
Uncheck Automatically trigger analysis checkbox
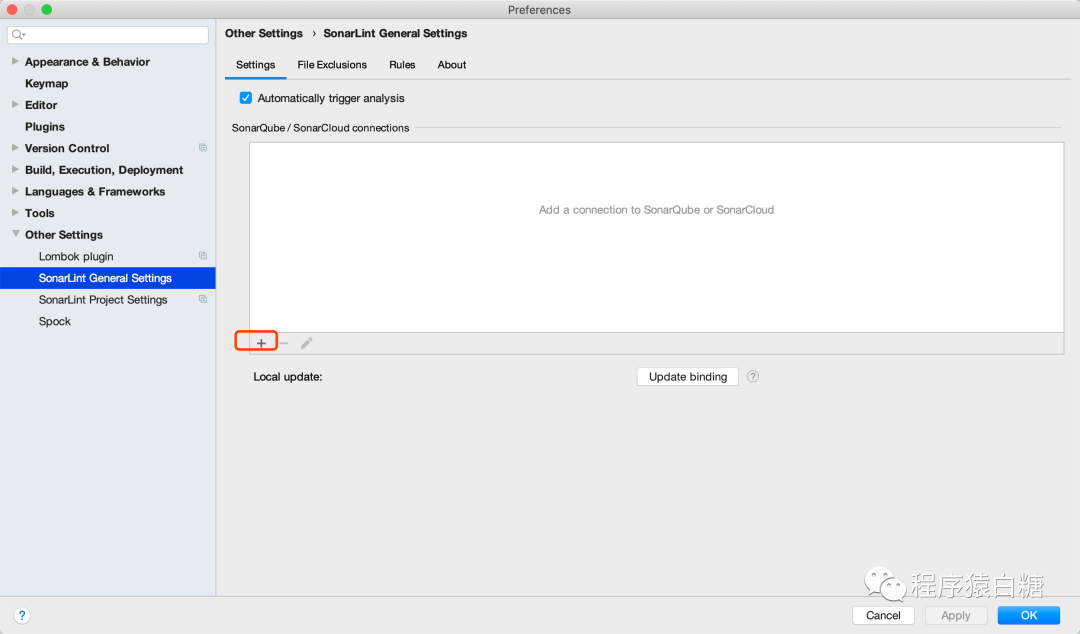click(246, 98)
